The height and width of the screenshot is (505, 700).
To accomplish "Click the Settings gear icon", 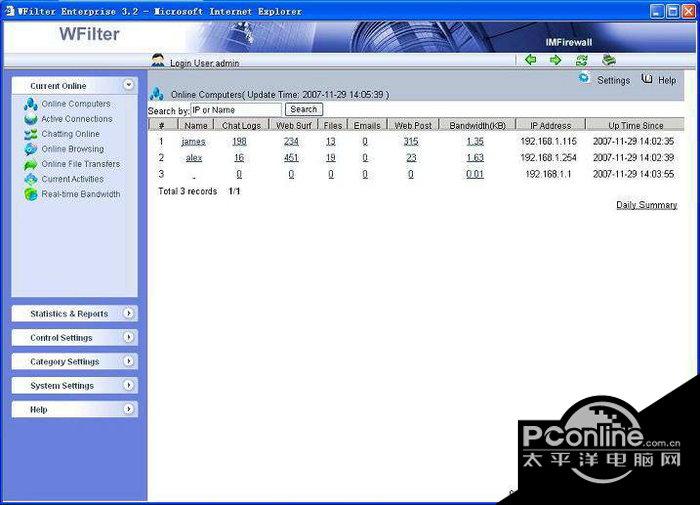I will tap(583, 78).
